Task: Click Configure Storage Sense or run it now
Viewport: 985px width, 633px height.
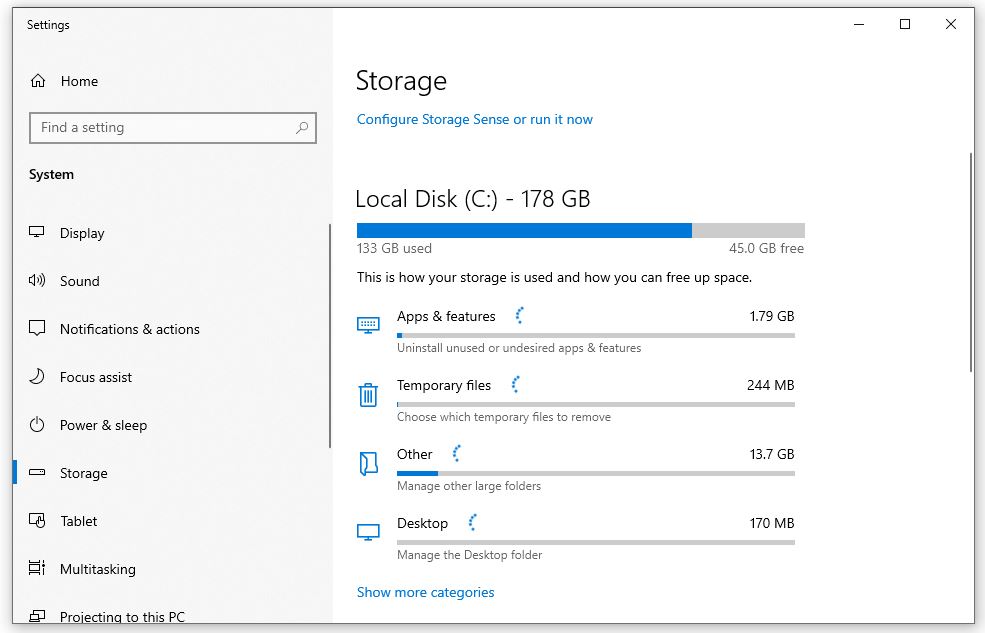Action: pos(474,119)
